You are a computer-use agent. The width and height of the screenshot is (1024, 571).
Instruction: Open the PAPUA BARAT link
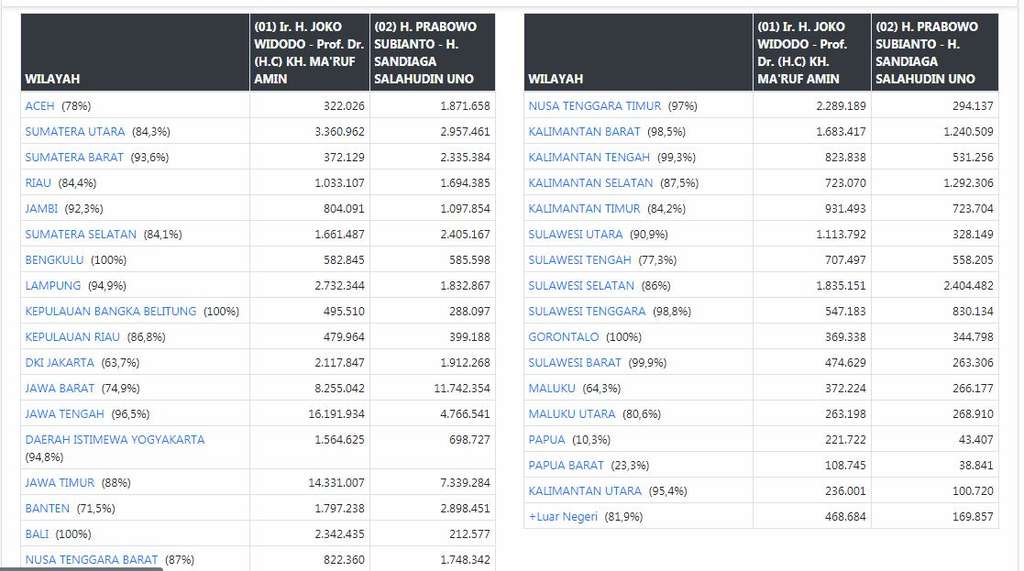[x=566, y=465]
